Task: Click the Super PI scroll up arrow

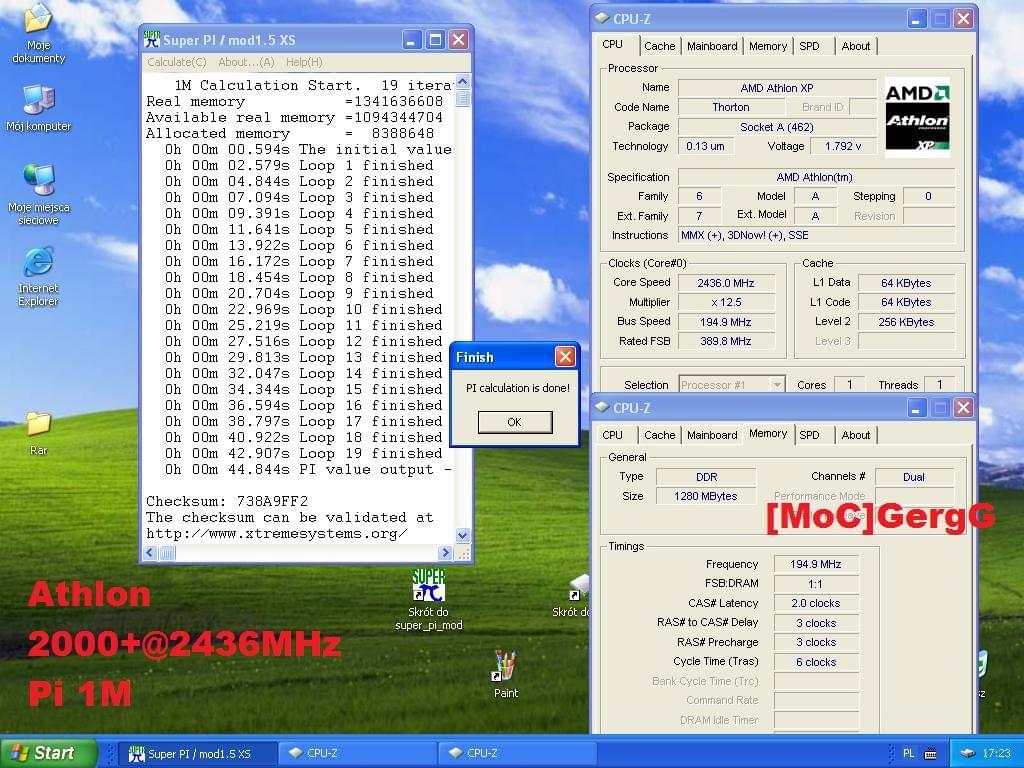Action: 462,82
